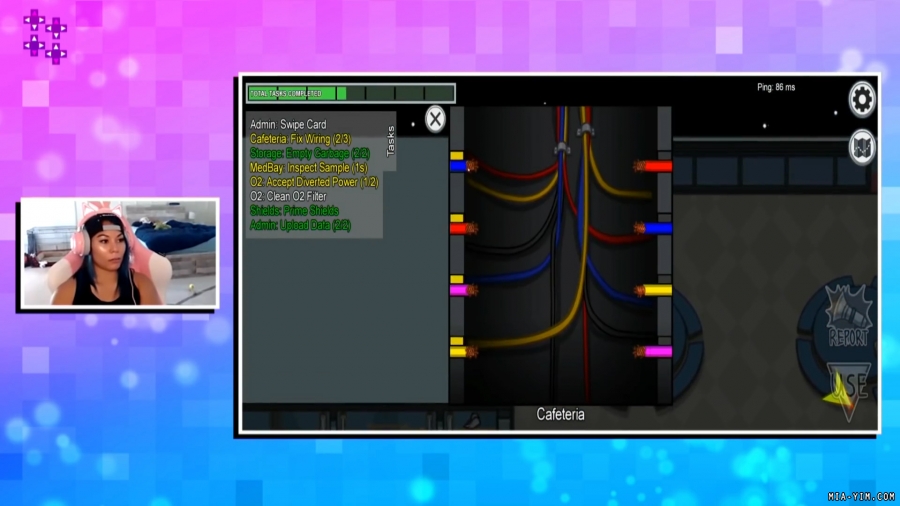Select the 'Storage: Empty Garbage (2/2)' task
900x506 pixels.
pyautogui.click(x=310, y=153)
